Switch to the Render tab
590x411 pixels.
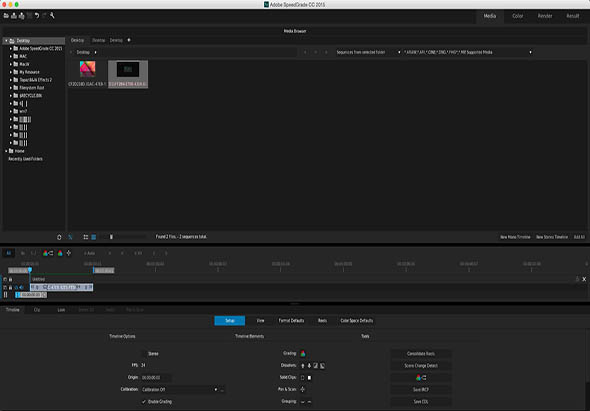pyautogui.click(x=545, y=16)
